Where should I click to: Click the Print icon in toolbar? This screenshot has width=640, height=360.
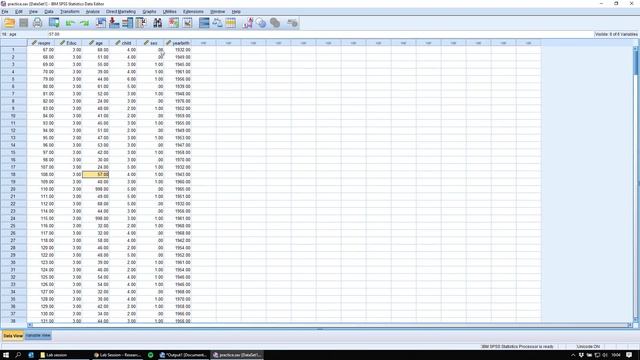pos(38,23)
